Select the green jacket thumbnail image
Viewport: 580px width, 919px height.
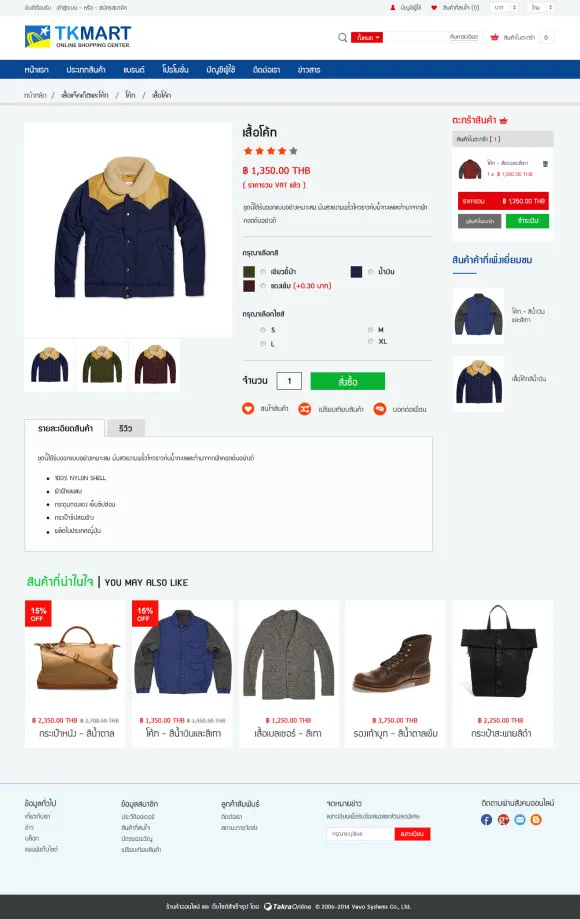(x=102, y=365)
